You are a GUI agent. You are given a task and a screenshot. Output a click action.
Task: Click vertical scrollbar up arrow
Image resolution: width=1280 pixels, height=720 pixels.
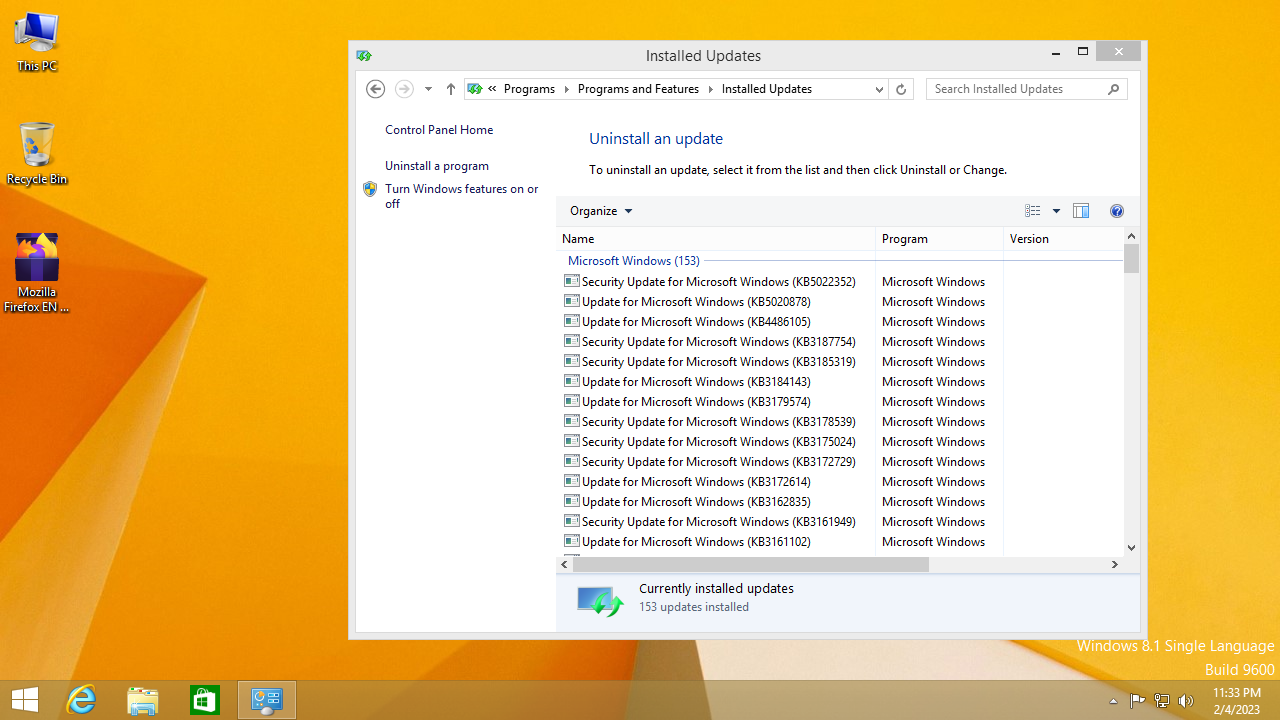coord(1131,236)
